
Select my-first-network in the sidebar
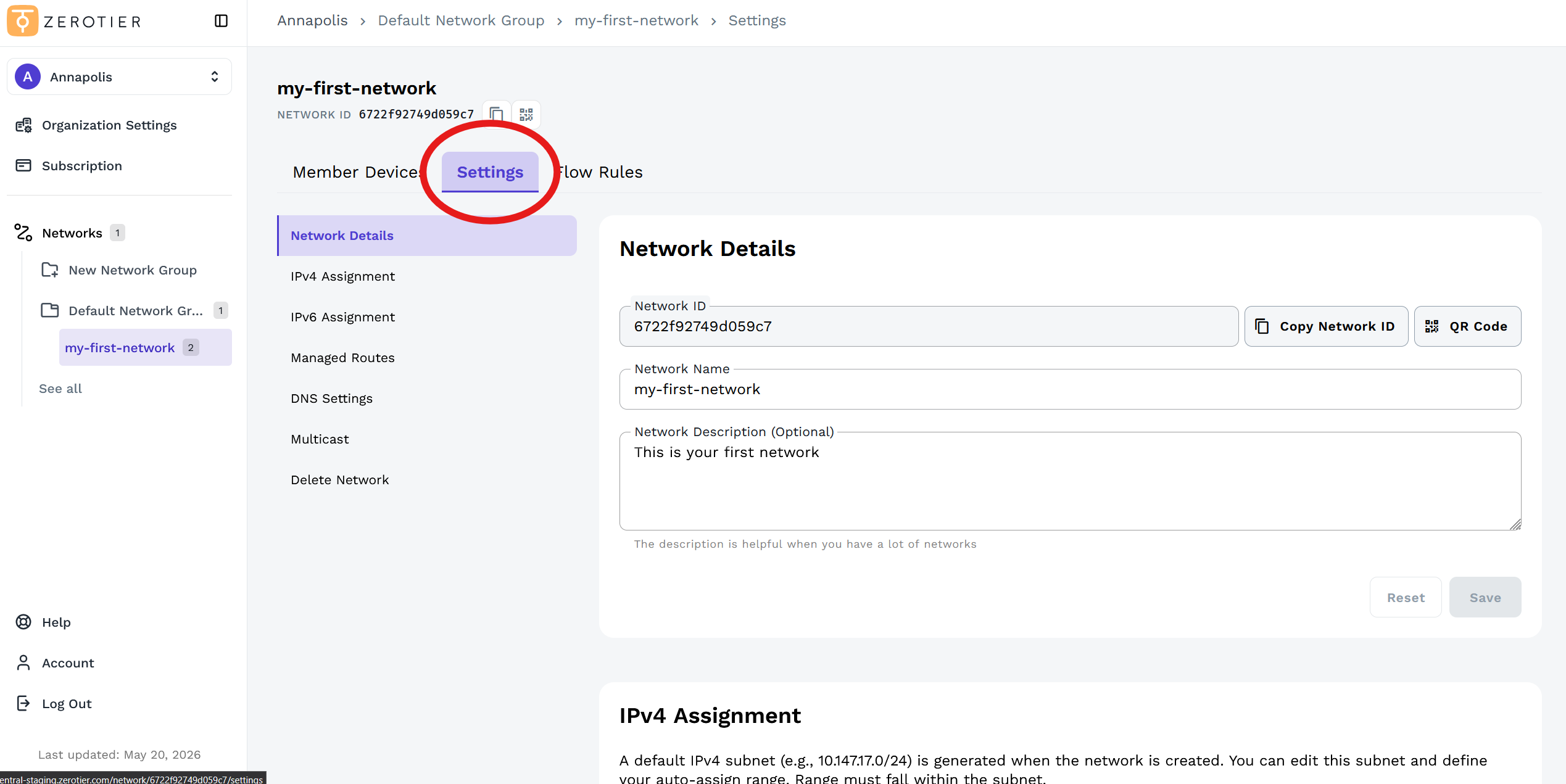145,348
